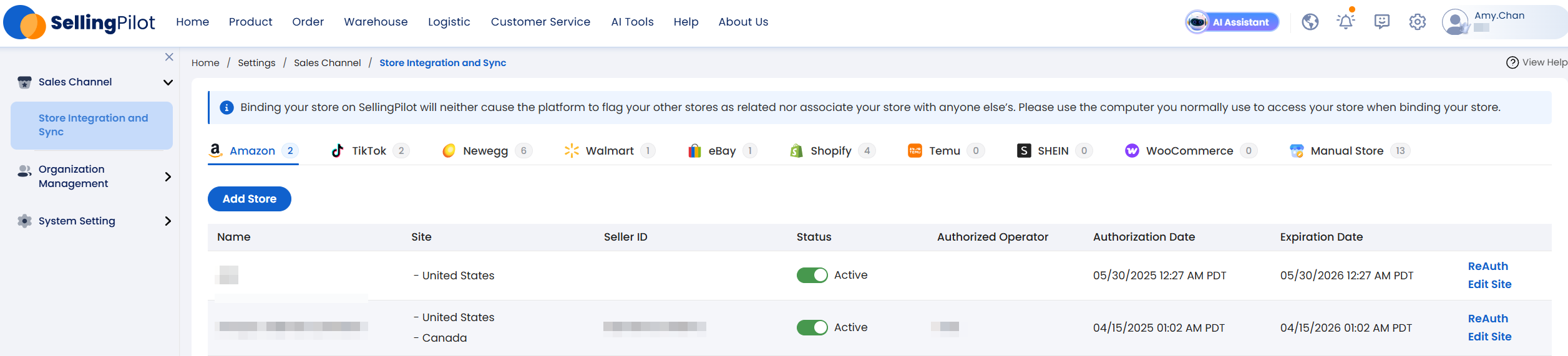Open the settings gear icon
The image size is (1568, 356).
pos(1418,22)
